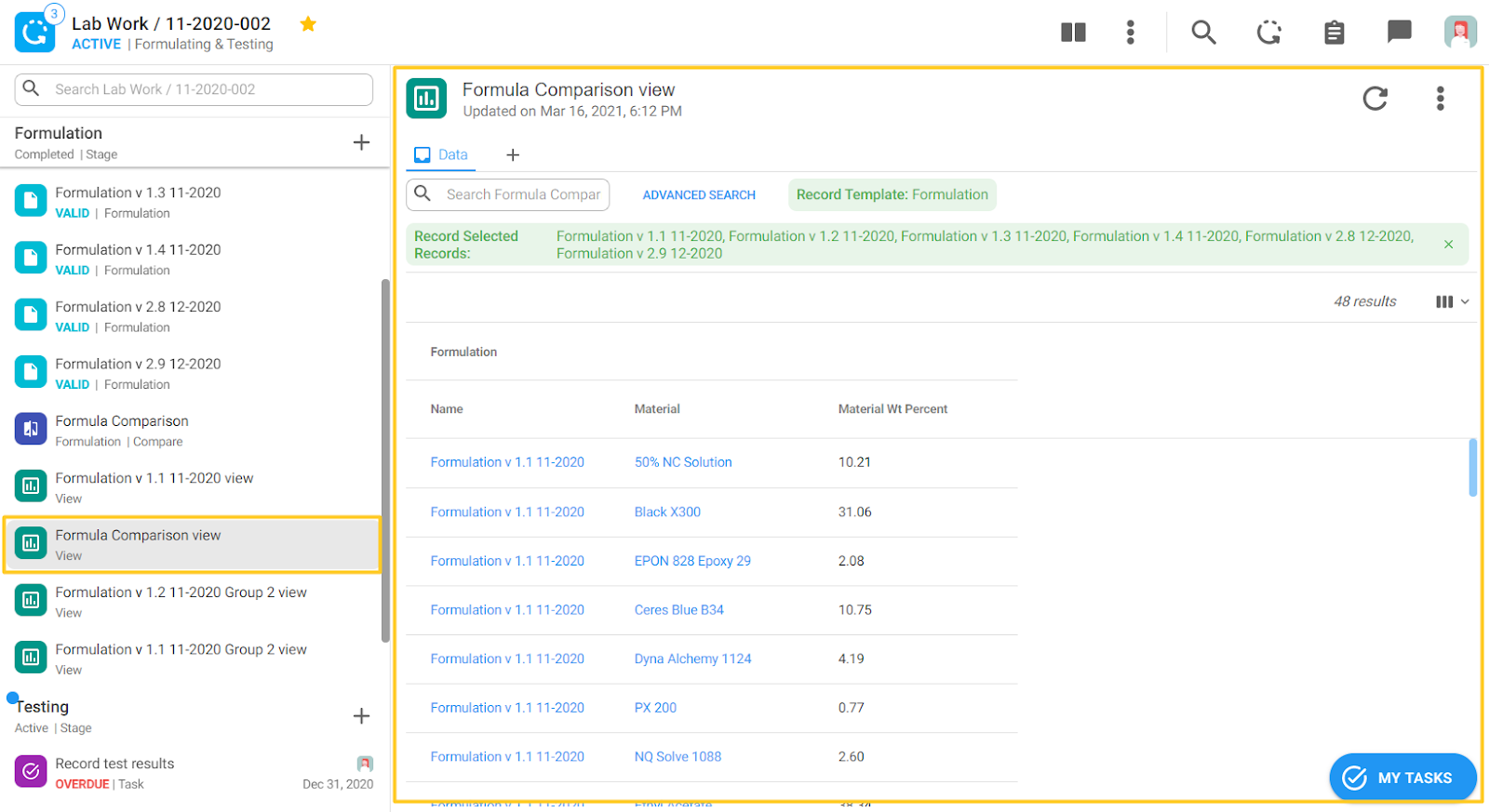Open Formulation v 1.1 11-2020 link in 50% NC row
This screenshot has width=1489, height=812.
point(507,462)
